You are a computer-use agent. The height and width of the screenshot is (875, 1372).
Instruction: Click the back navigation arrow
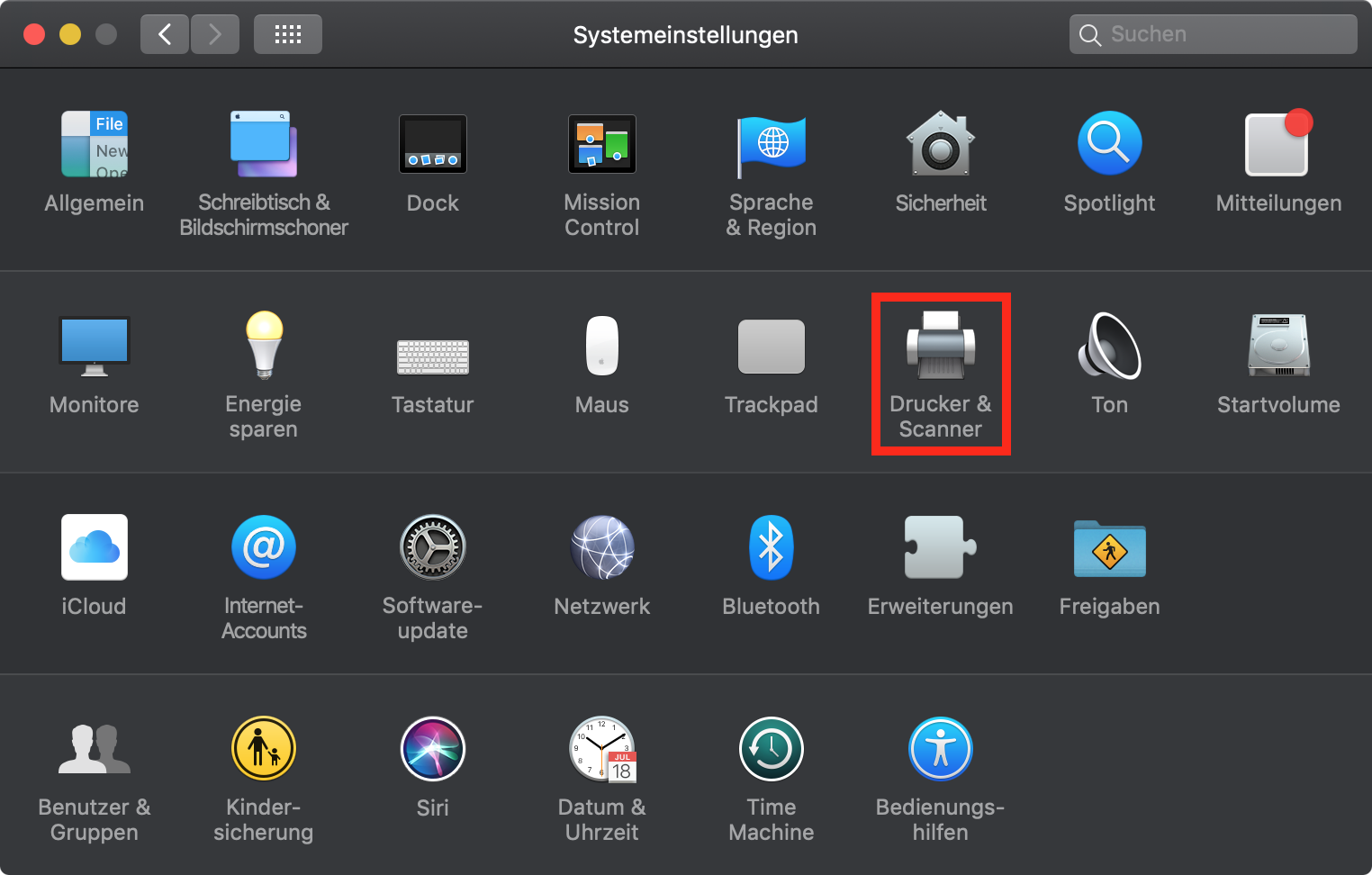[x=165, y=34]
